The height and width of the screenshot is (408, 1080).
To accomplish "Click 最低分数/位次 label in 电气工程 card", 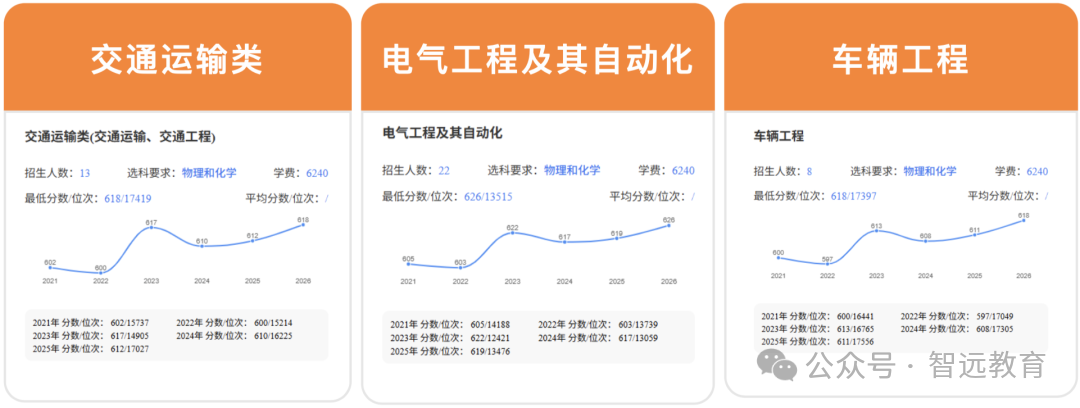I will pos(421,196).
